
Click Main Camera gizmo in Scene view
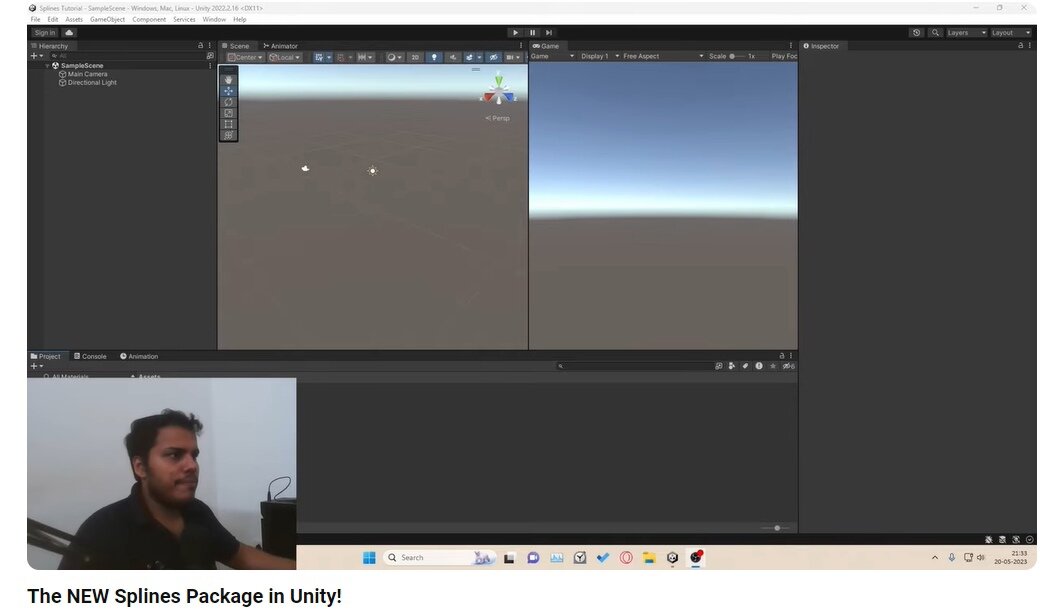tap(305, 168)
